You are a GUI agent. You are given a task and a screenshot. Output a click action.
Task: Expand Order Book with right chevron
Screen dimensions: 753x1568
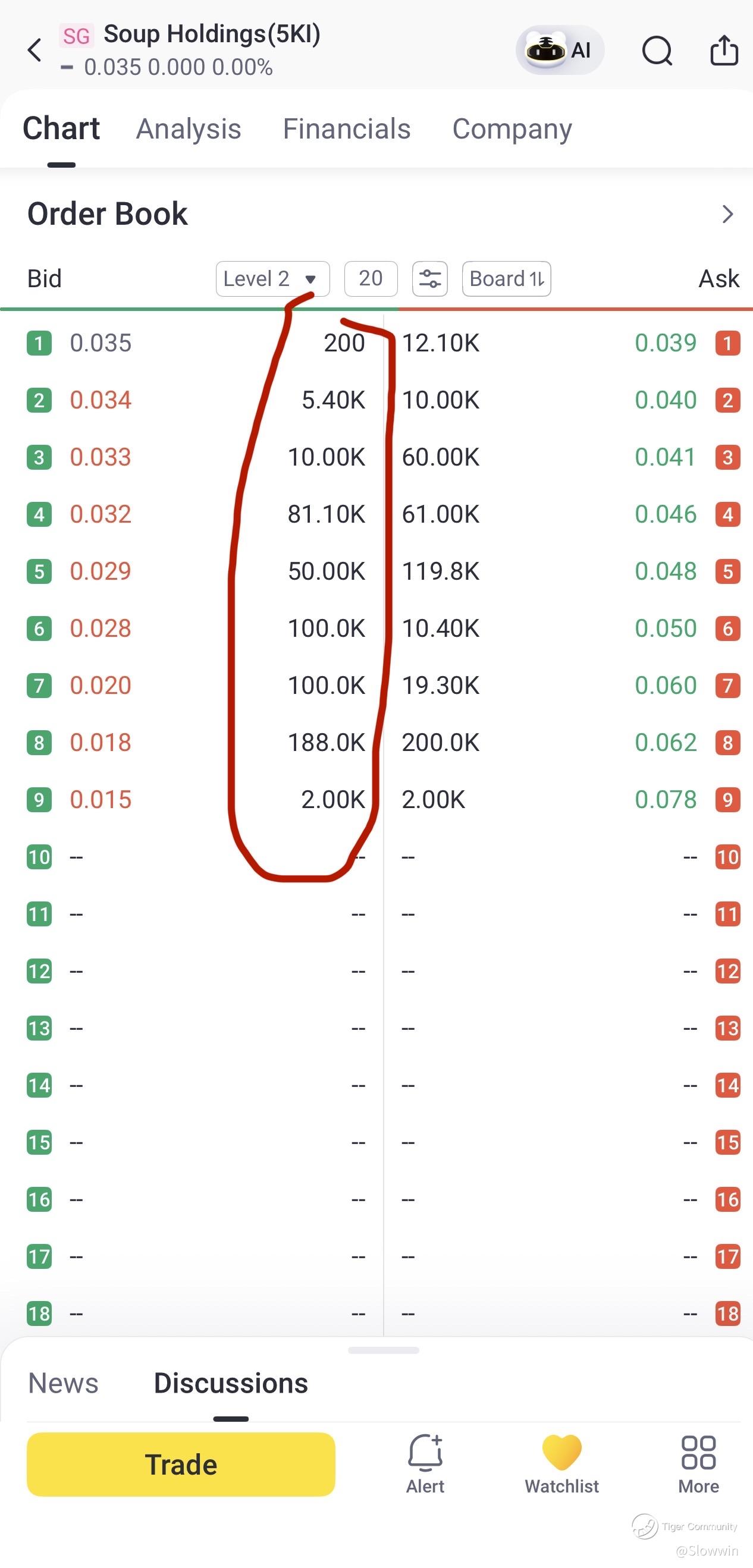coord(727,214)
